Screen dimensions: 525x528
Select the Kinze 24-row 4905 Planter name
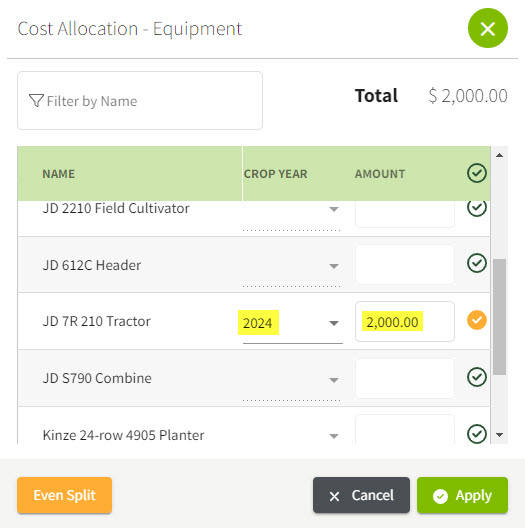123,435
